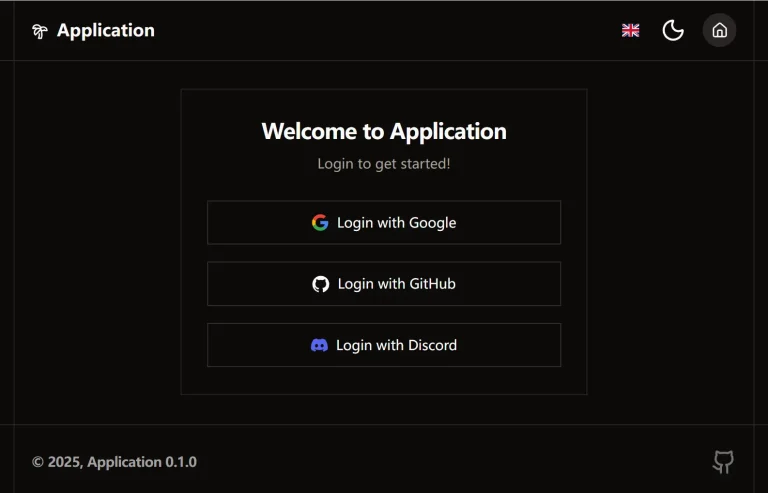Click empty area of login card below Discord
This screenshot has height=493, width=768.
(384, 380)
